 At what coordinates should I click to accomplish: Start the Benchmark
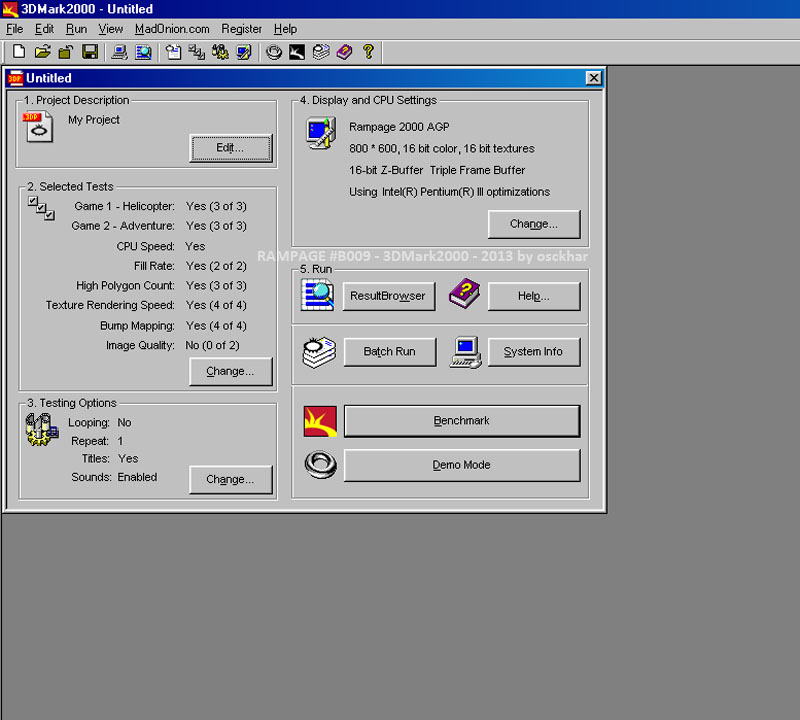pyautogui.click(x=462, y=421)
